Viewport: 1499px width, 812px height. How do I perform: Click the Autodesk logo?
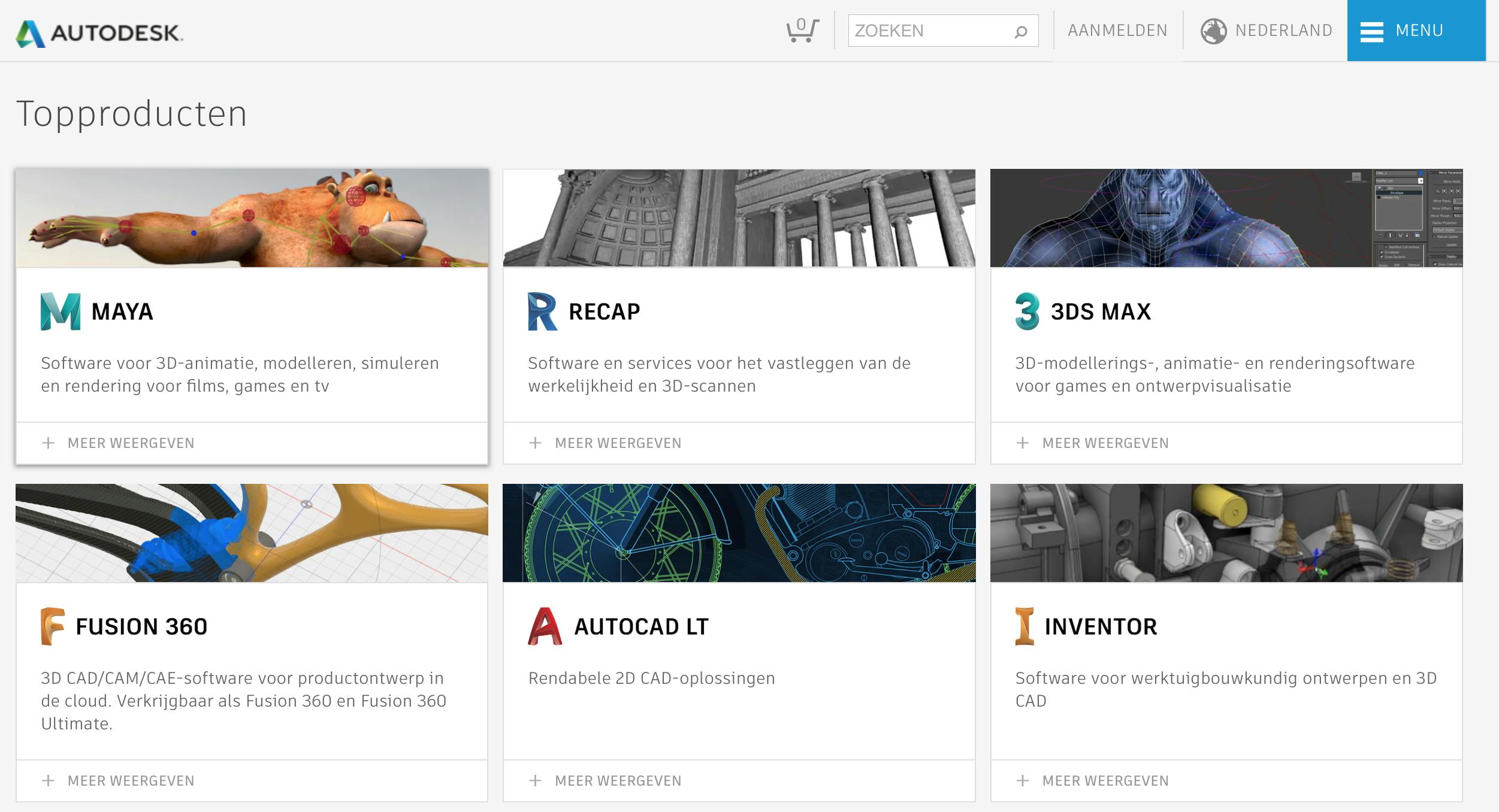coord(99,33)
